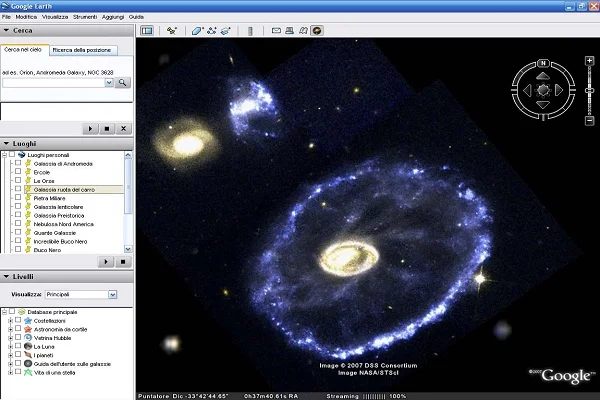This screenshot has height=400, width=600.
Task: Click the add placemark toolbar icon
Action: [172, 31]
